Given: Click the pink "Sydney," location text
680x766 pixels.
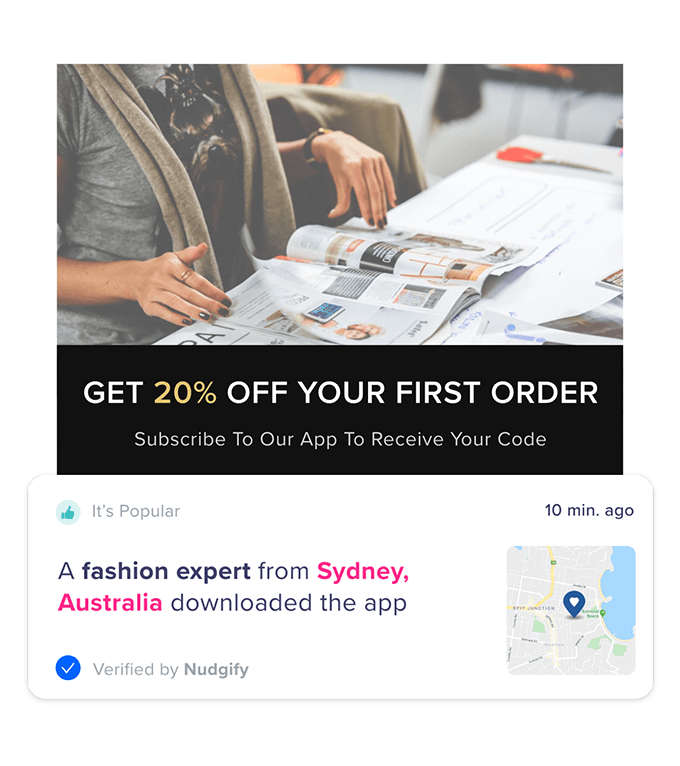Looking at the screenshot, I should [x=363, y=571].
